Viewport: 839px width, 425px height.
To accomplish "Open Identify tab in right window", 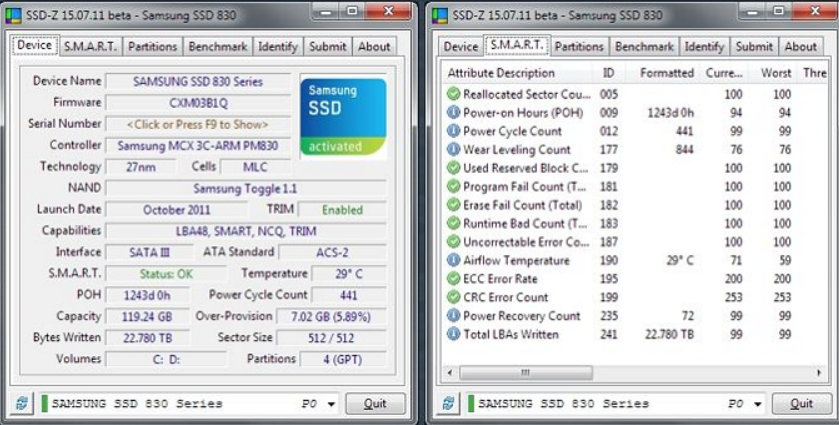I will pos(704,47).
